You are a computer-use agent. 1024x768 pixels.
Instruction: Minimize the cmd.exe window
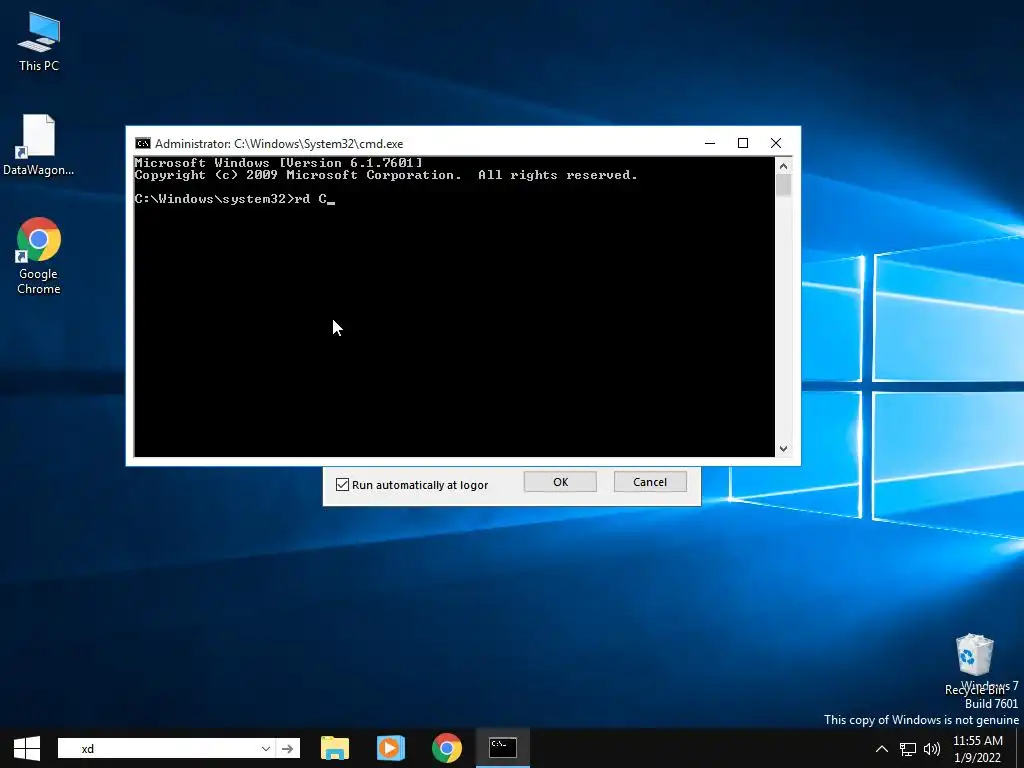pyautogui.click(x=710, y=143)
